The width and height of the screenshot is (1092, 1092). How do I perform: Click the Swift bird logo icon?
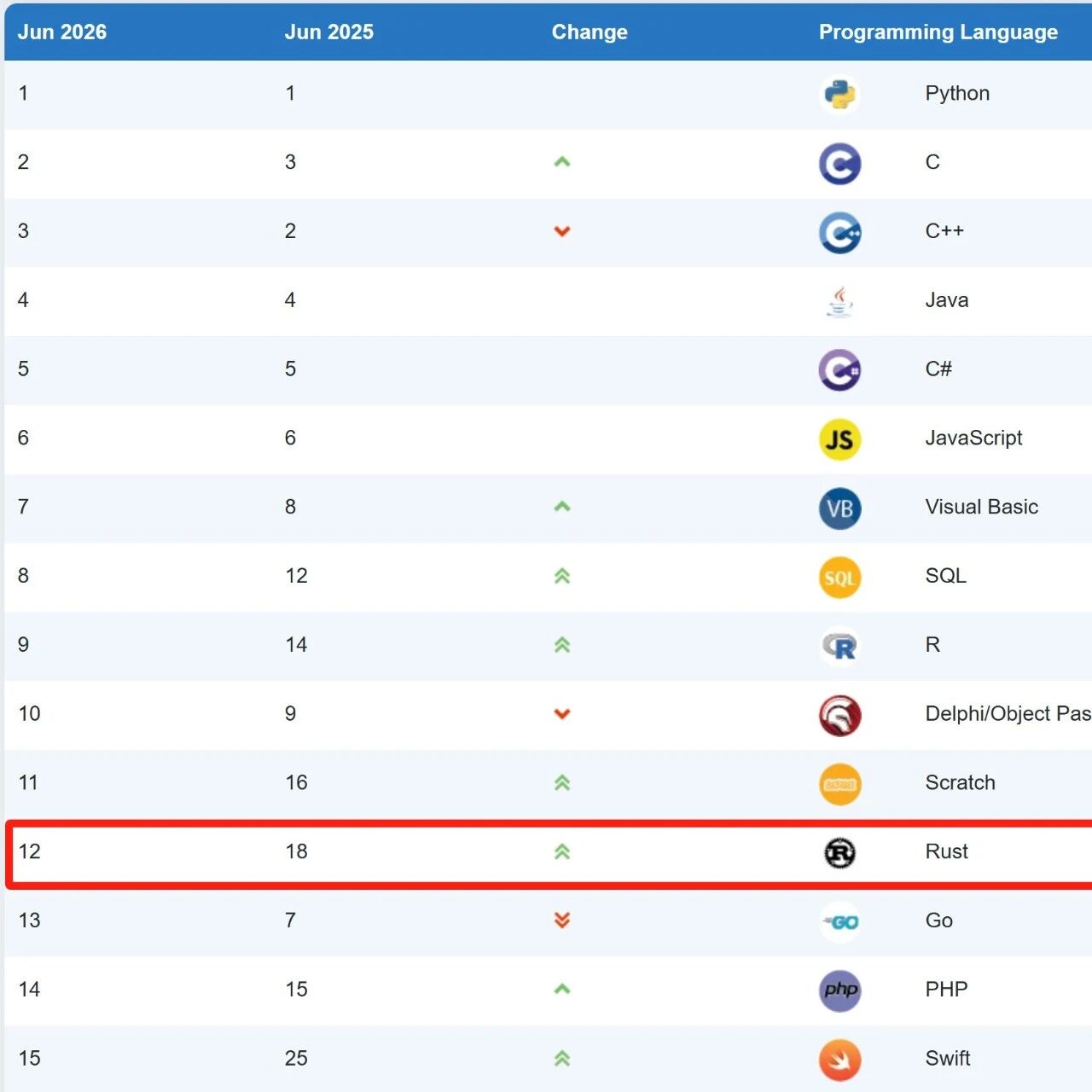(839, 1060)
